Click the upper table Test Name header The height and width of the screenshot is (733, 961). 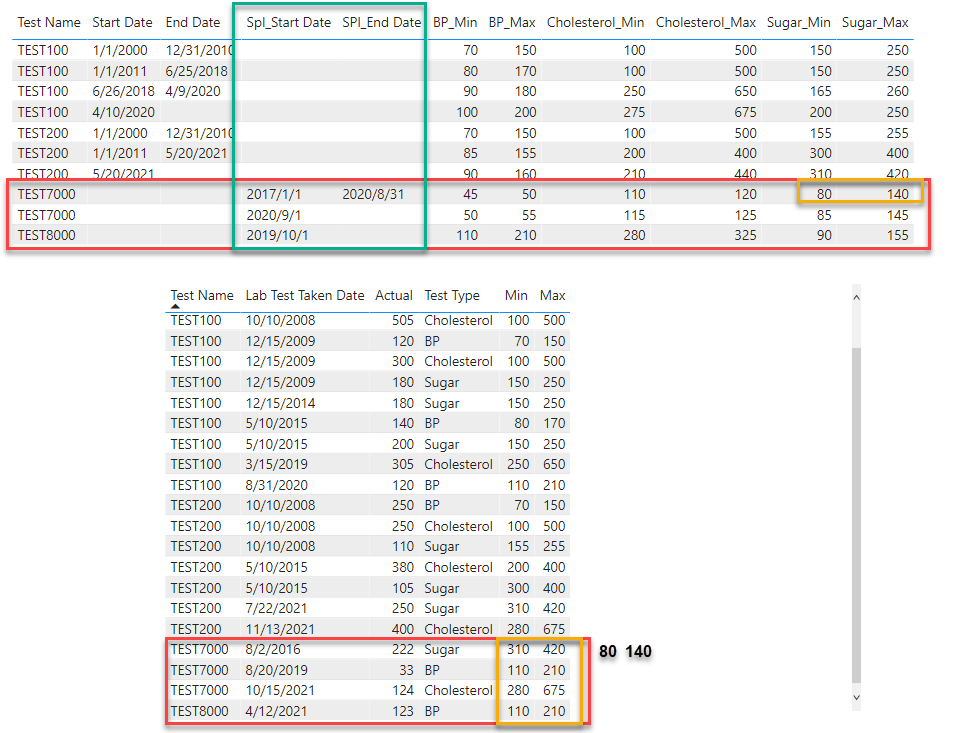pos(48,23)
